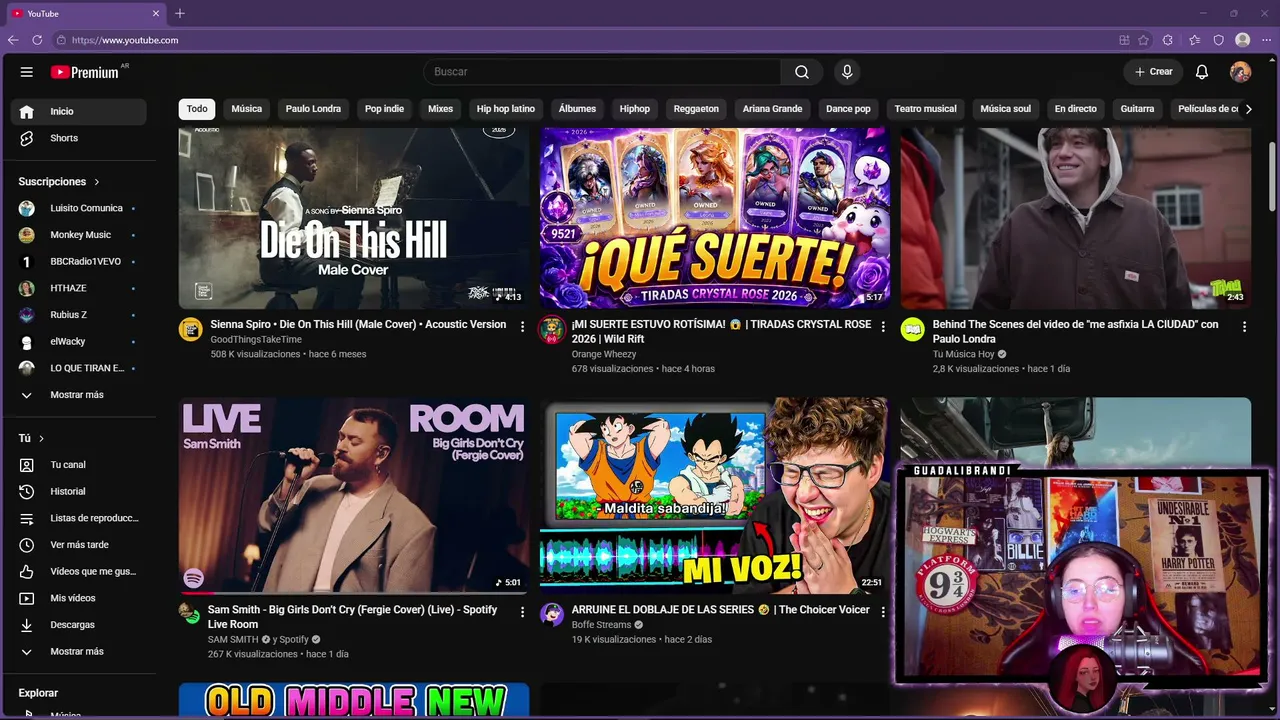Open the browser profile icon

point(1242,40)
